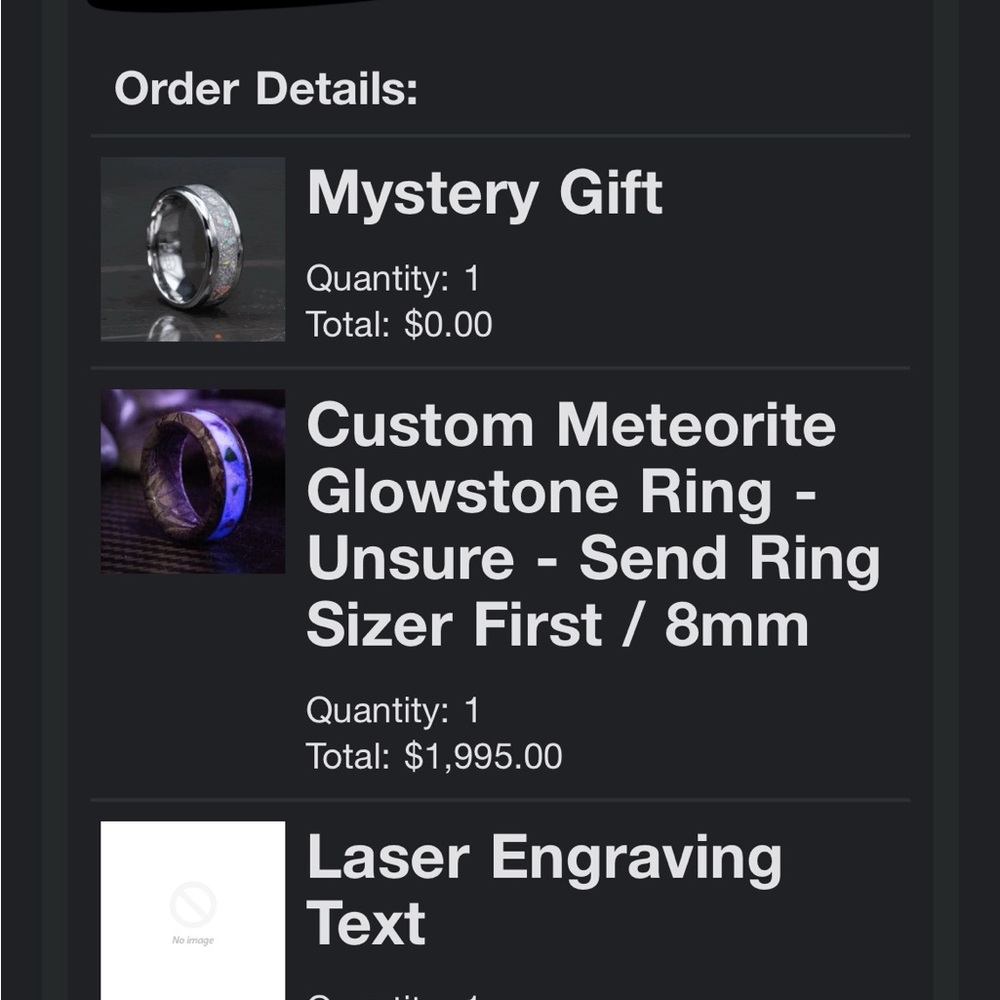The image size is (1000, 1000).
Task: Click the Mystery Gift ring thumbnail
Action: tap(193, 249)
